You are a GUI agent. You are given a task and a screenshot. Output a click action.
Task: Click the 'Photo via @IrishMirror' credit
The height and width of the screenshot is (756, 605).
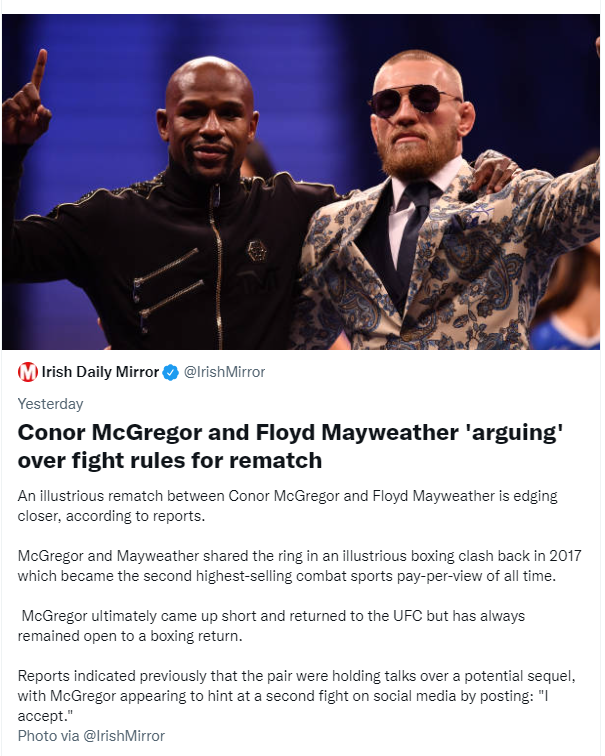tap(91, 736)
